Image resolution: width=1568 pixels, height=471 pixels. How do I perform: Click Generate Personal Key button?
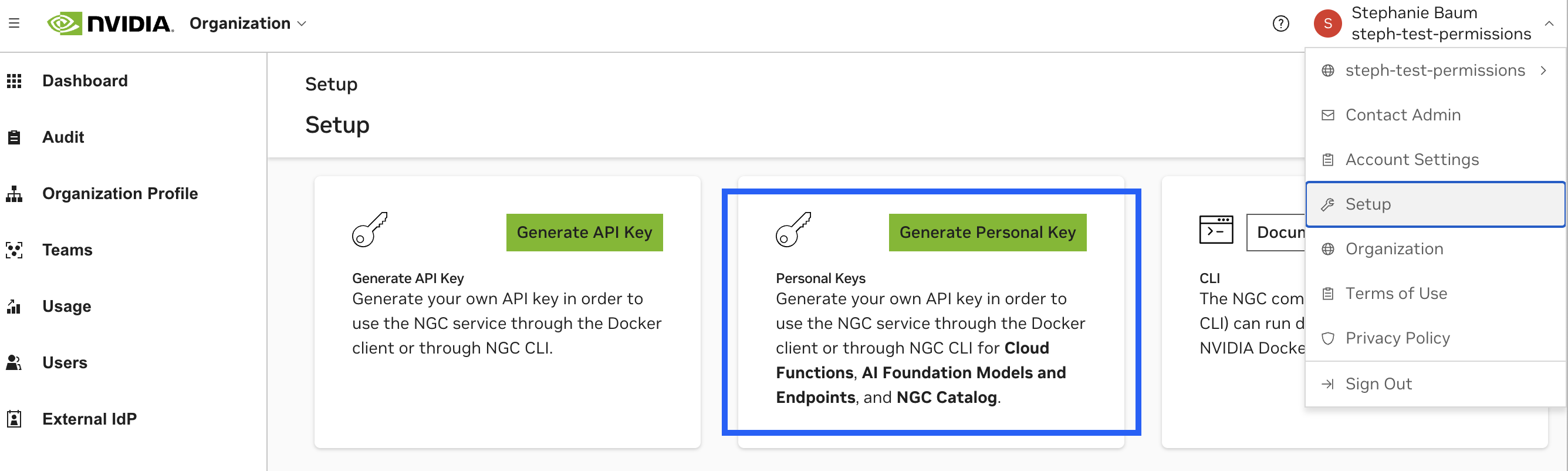click(987, 232)
